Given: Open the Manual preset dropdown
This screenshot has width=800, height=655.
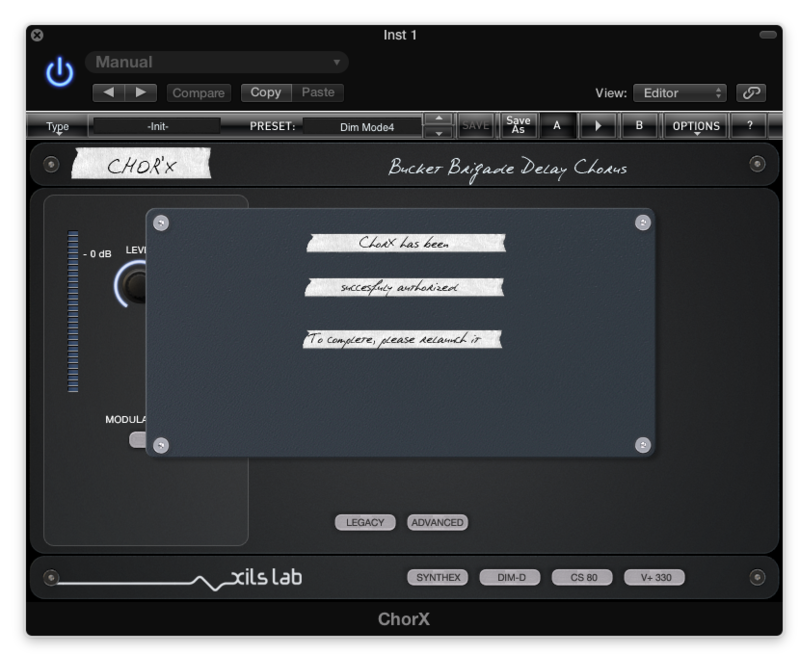Looking at the screenshot, I should [x=216, y=62].
